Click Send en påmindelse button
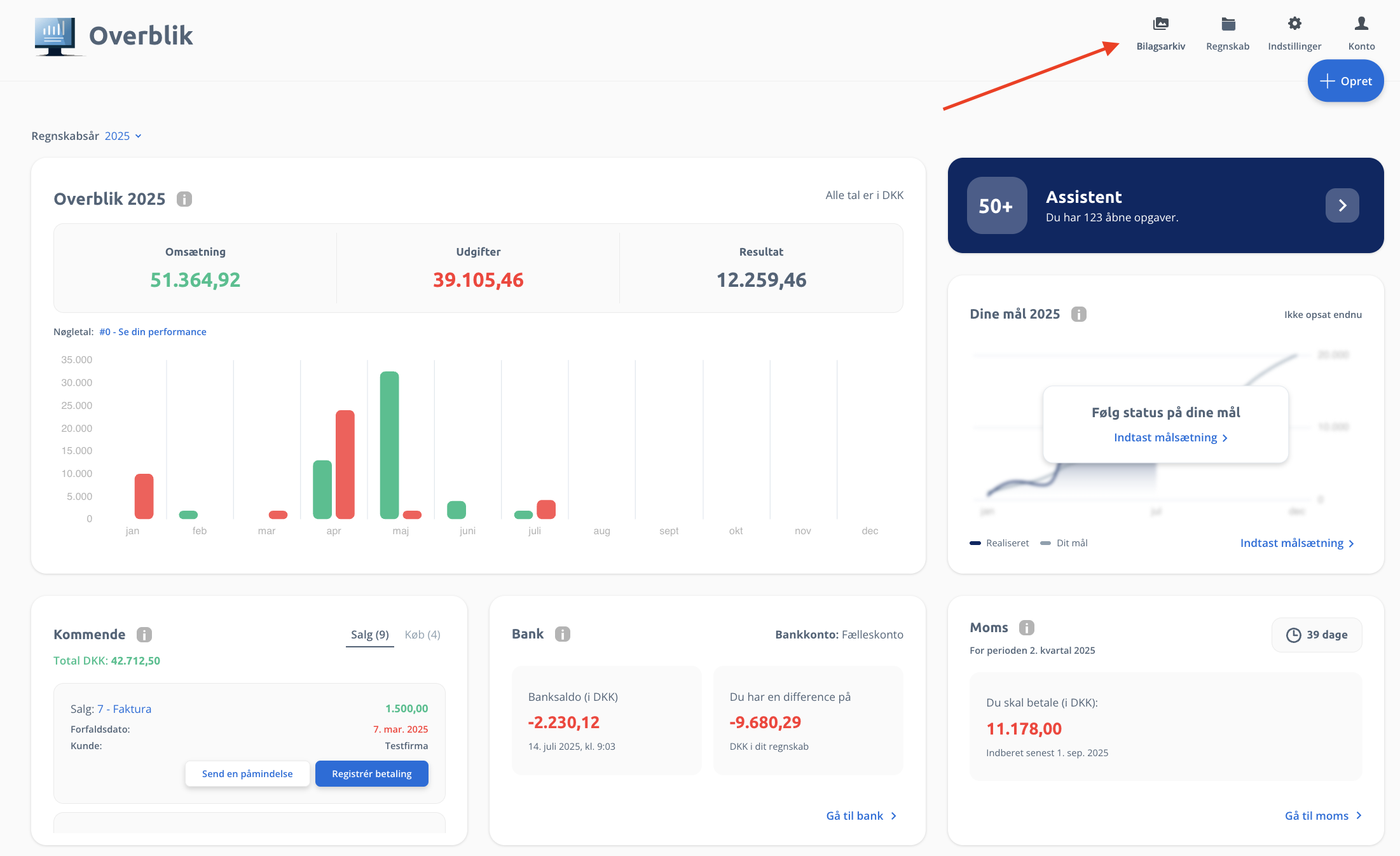Viewport: 1400px width, 856px height. click(247, 774)
